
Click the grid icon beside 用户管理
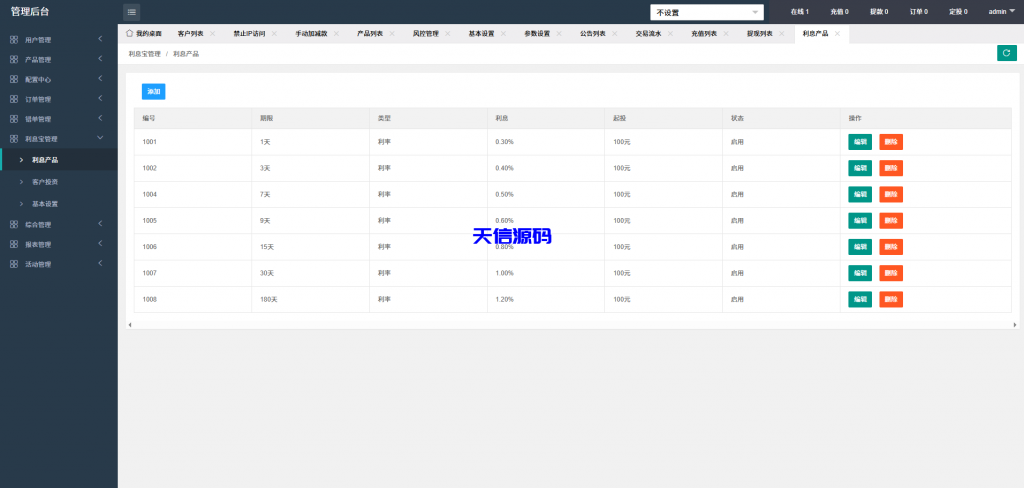14,40
